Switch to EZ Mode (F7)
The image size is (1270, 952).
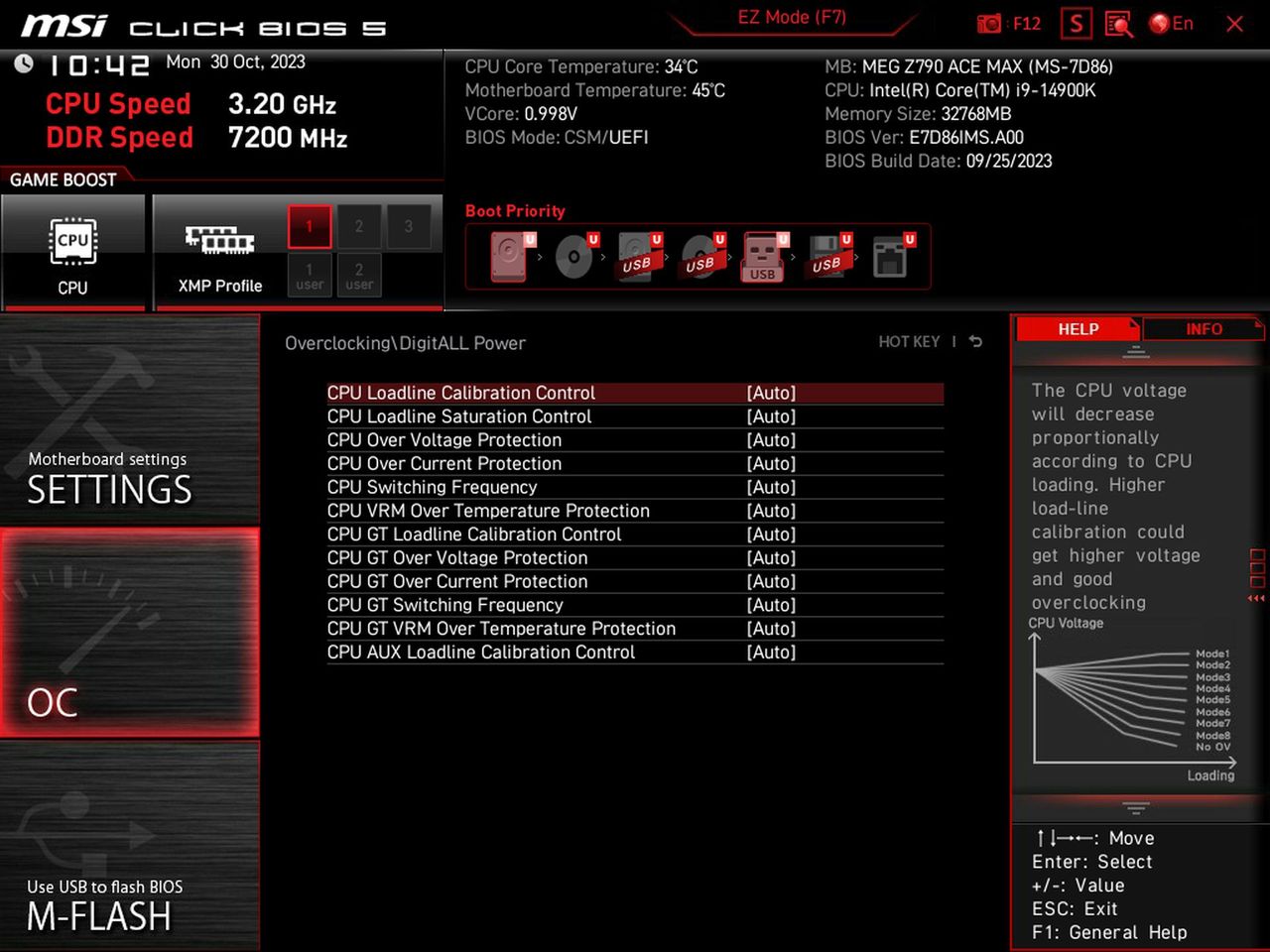tap(792, 17)
